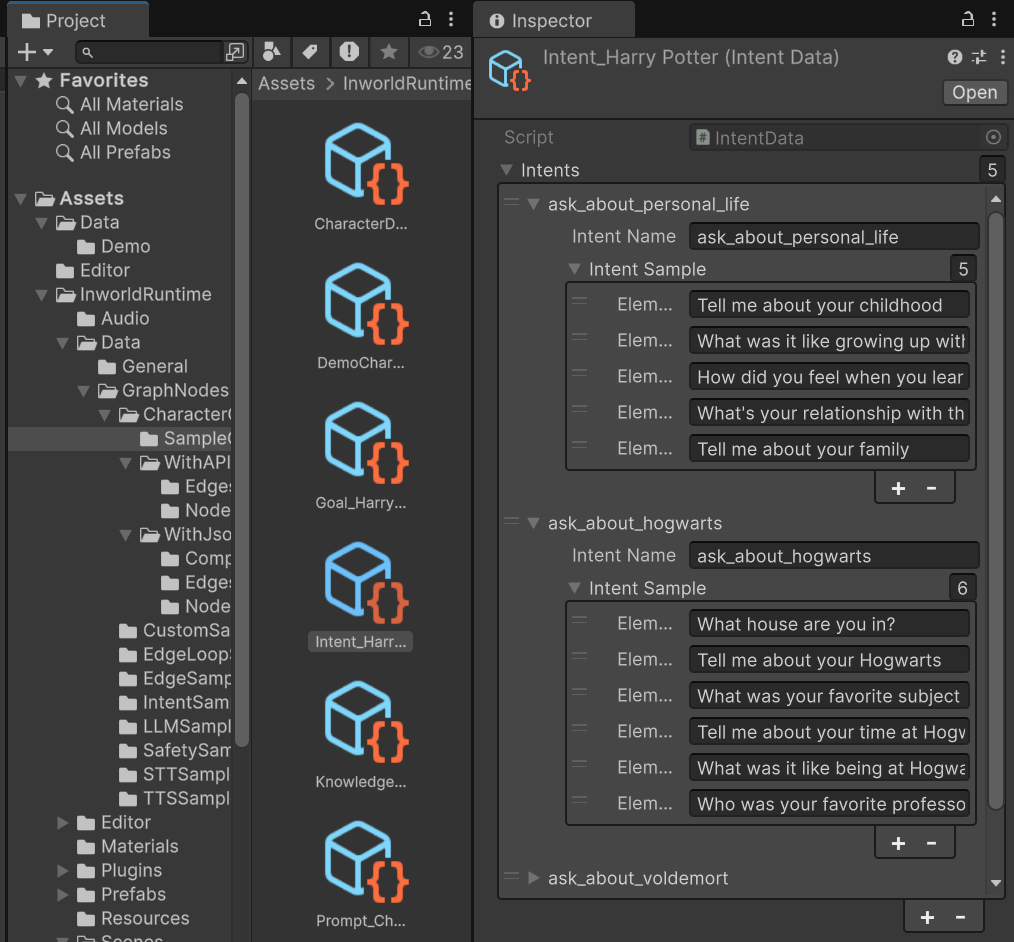The width and height of the screenshot is (1014, 942).
Task: Click the plus button under ask_about_hogwarts samples
Action: pyautogui.click(x=898, y=842)
